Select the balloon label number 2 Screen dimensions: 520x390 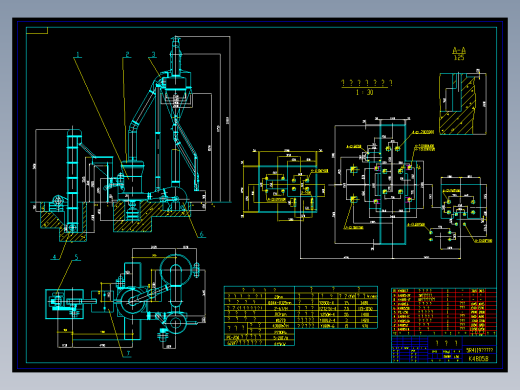tap(127, 54)
